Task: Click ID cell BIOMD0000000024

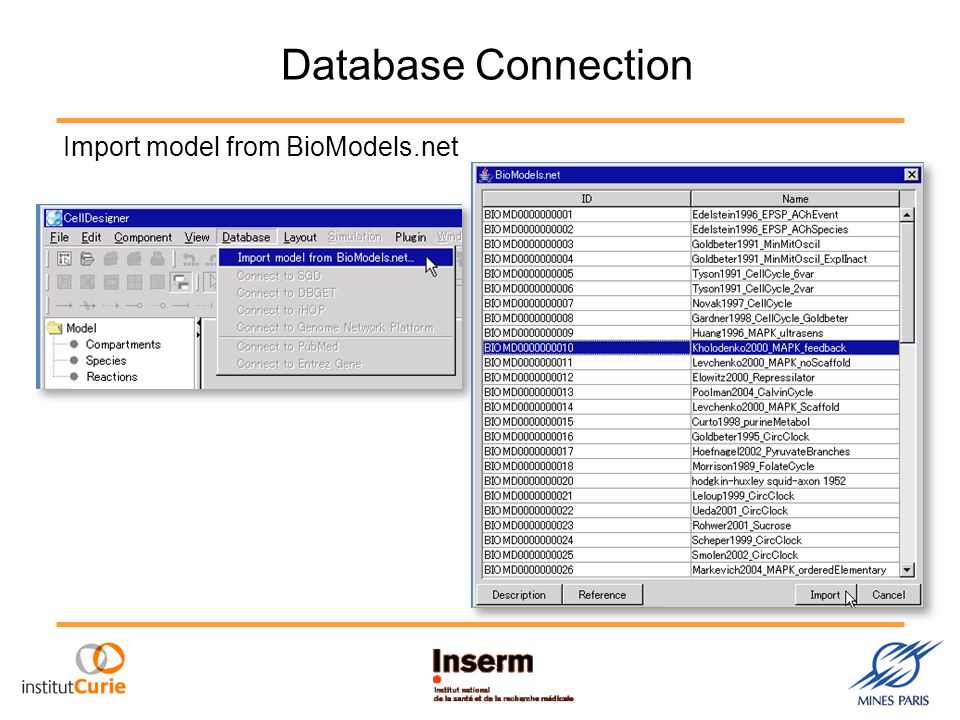Action: pyautogui.click(x=587, y=540)
